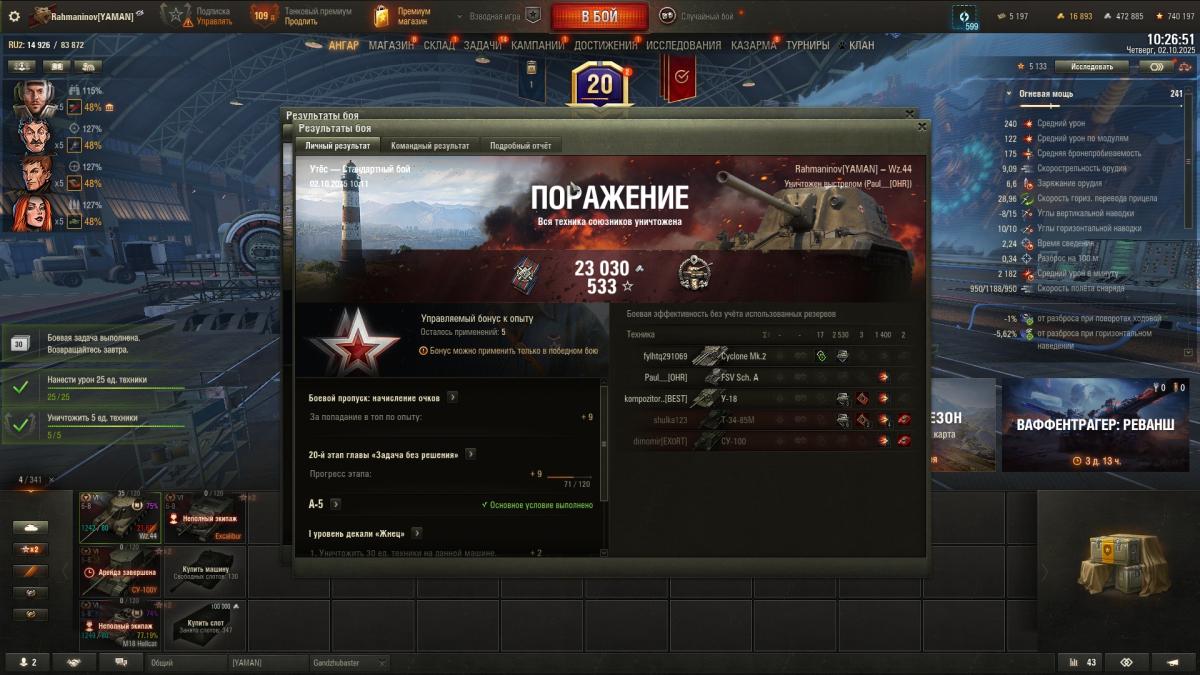Open the chat channels icon
Screen dimensions: 1200x675
121,662
